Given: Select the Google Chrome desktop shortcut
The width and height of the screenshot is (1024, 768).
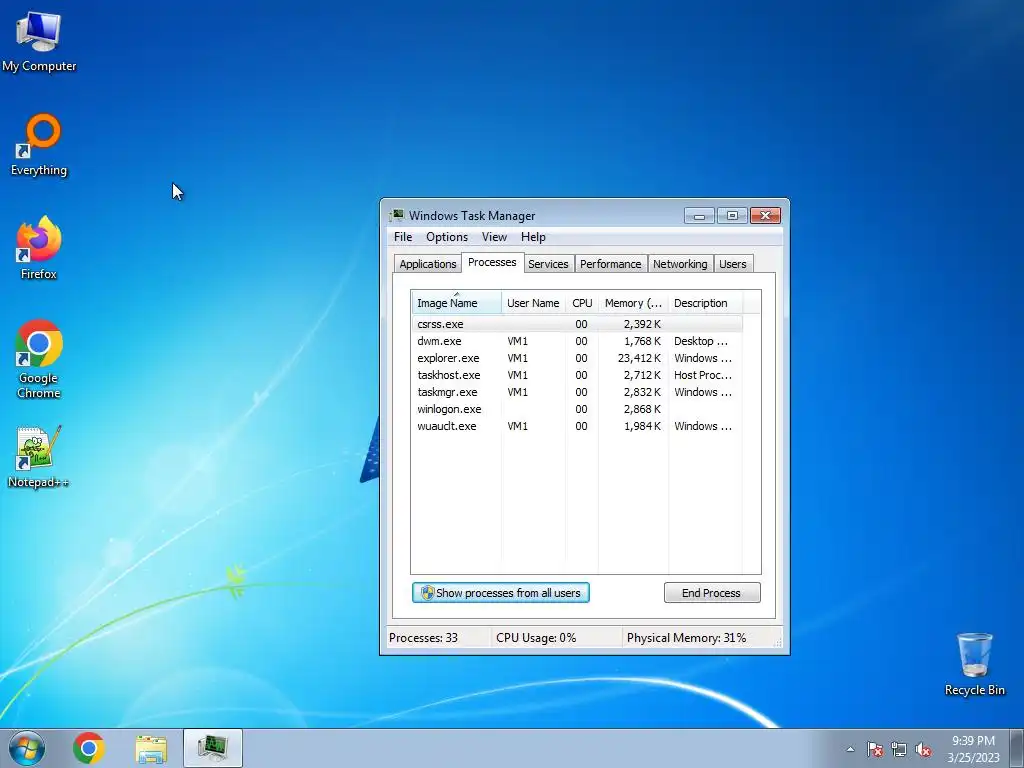Looking at the screenshot, I should pos(39,359).
